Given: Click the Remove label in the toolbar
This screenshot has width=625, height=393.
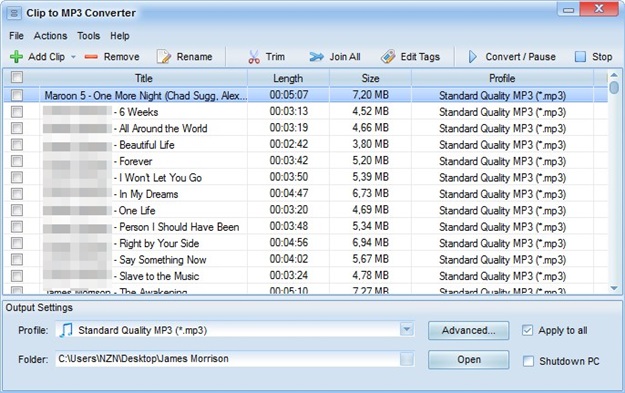Looking at the screenshot, I should tap(122, 57).
